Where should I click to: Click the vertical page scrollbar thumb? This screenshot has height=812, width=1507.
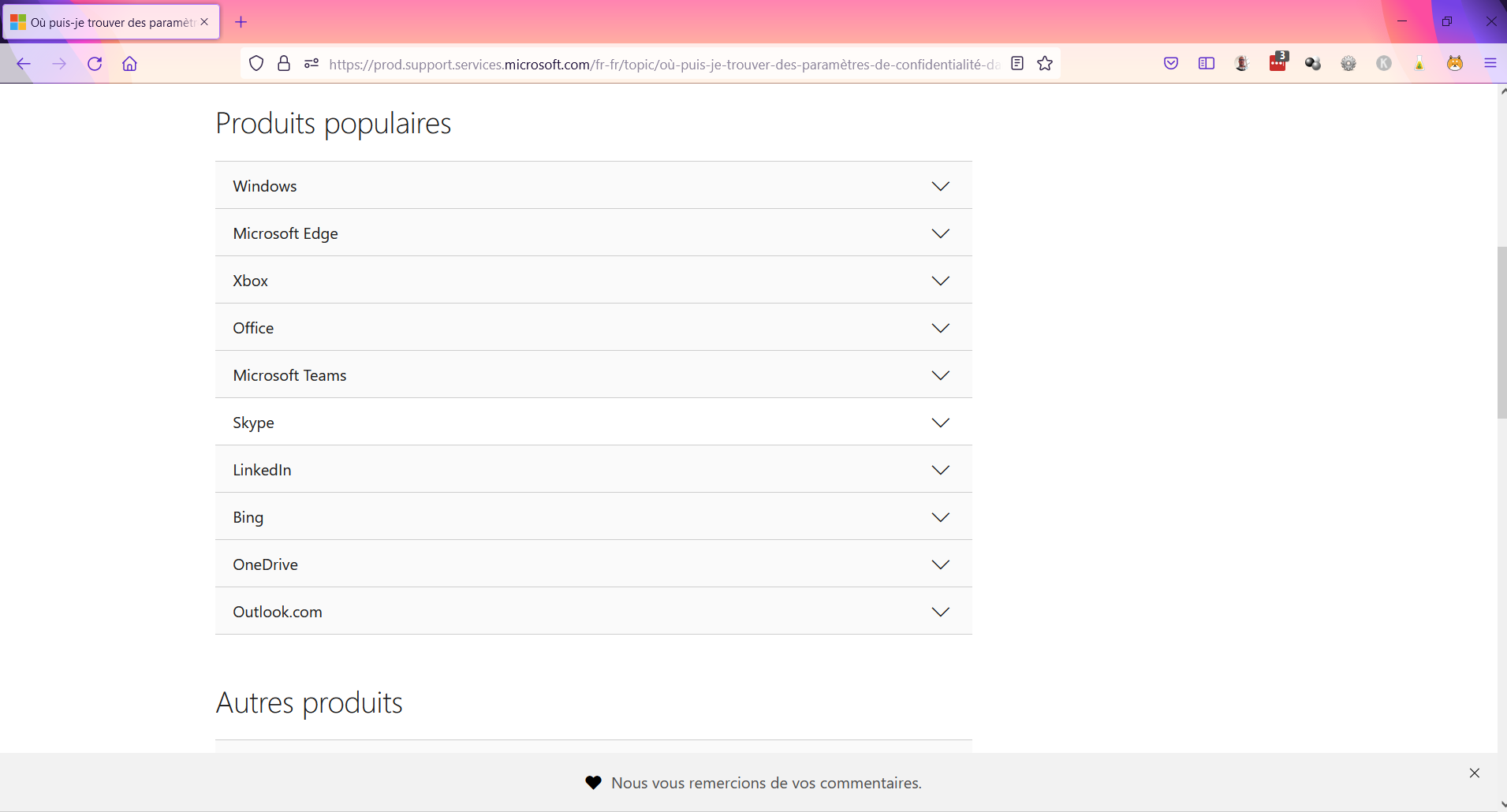(1501, 333)
